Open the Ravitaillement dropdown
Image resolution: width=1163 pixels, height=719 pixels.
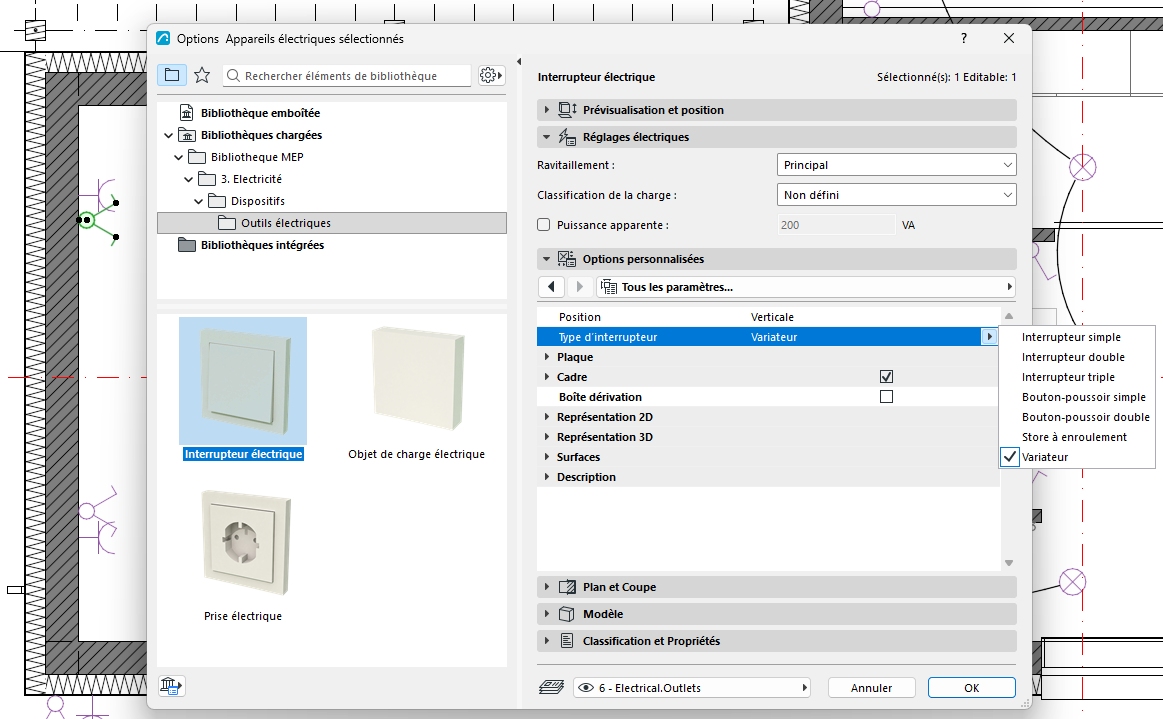[896, 165]
